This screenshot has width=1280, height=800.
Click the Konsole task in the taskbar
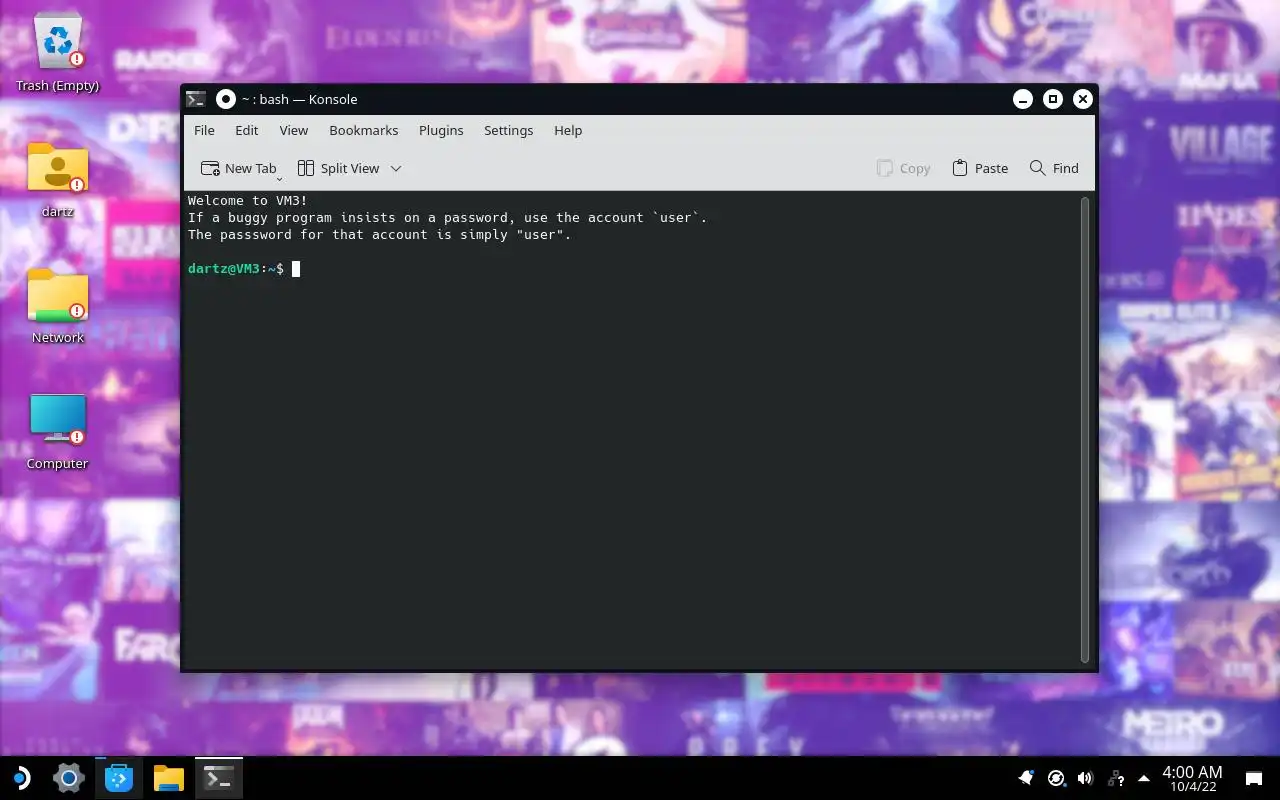tap(219, 778)
